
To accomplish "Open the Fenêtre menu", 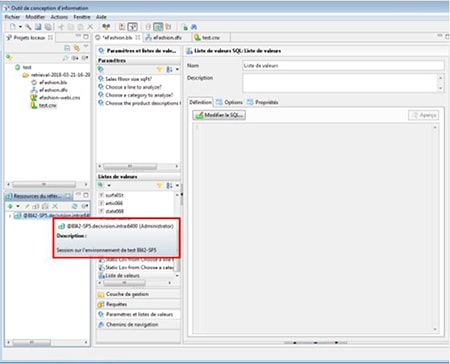I will [82, 17].
